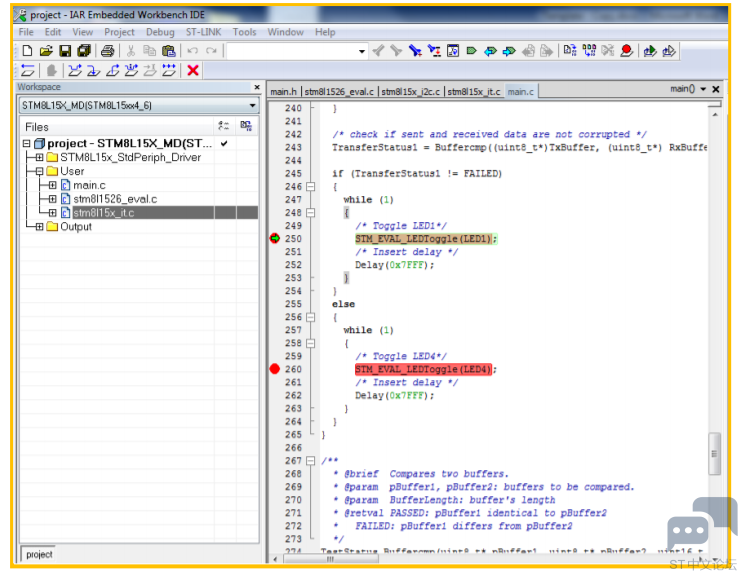Click the Go (run) debug icon

tap(169, 71)
